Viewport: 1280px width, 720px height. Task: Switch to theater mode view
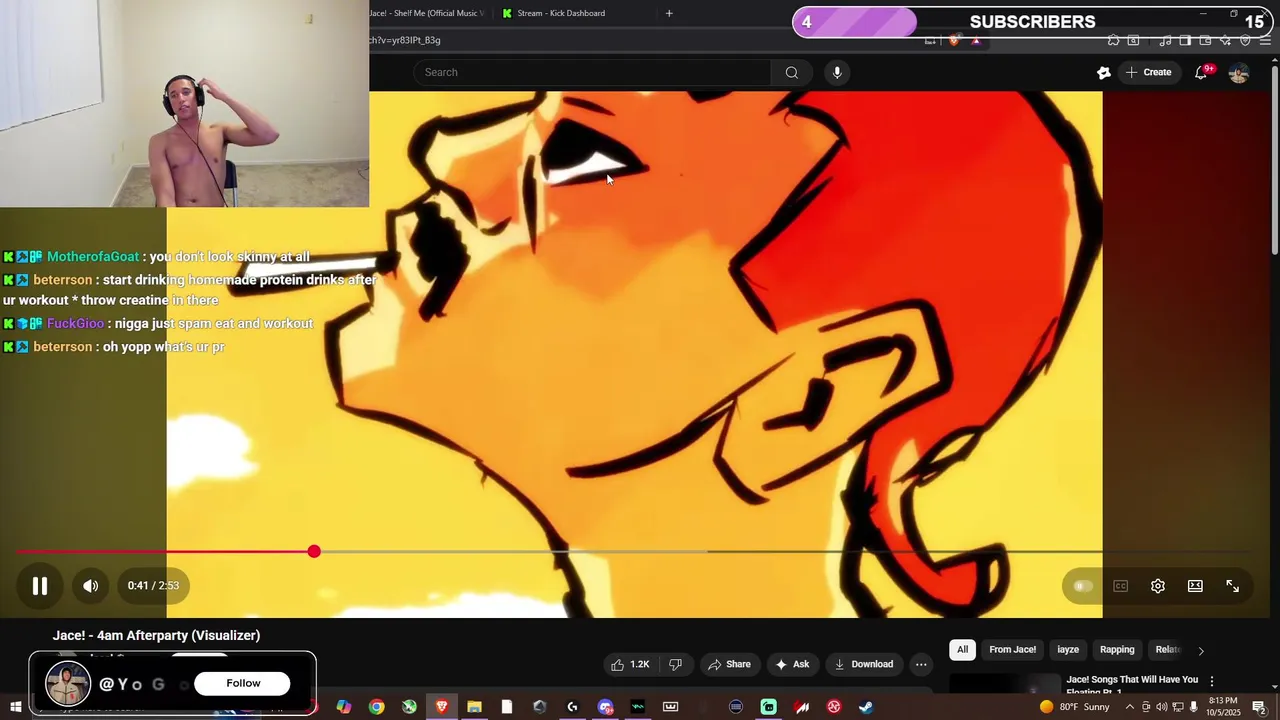[x=1195, y=586]
